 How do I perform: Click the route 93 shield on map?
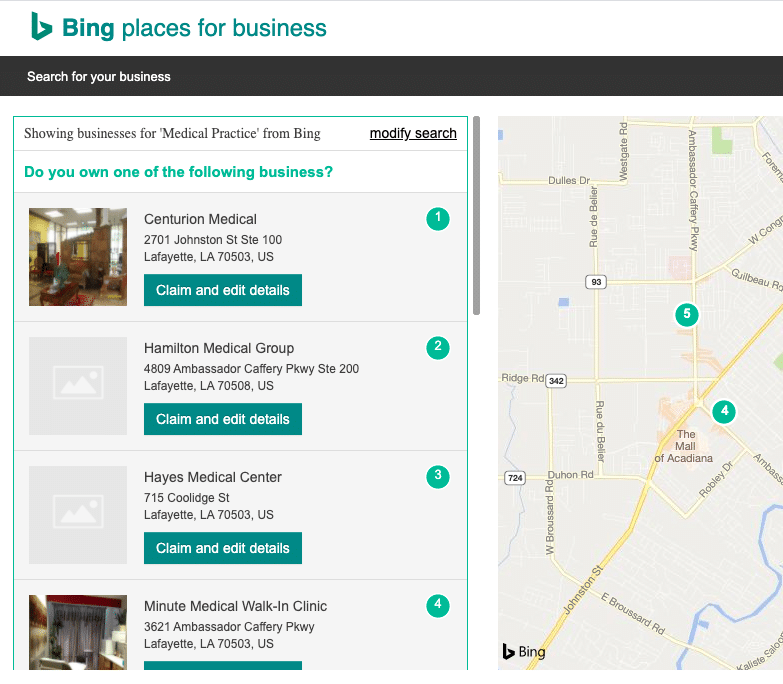pyautogui.click(x=596, y=282)
